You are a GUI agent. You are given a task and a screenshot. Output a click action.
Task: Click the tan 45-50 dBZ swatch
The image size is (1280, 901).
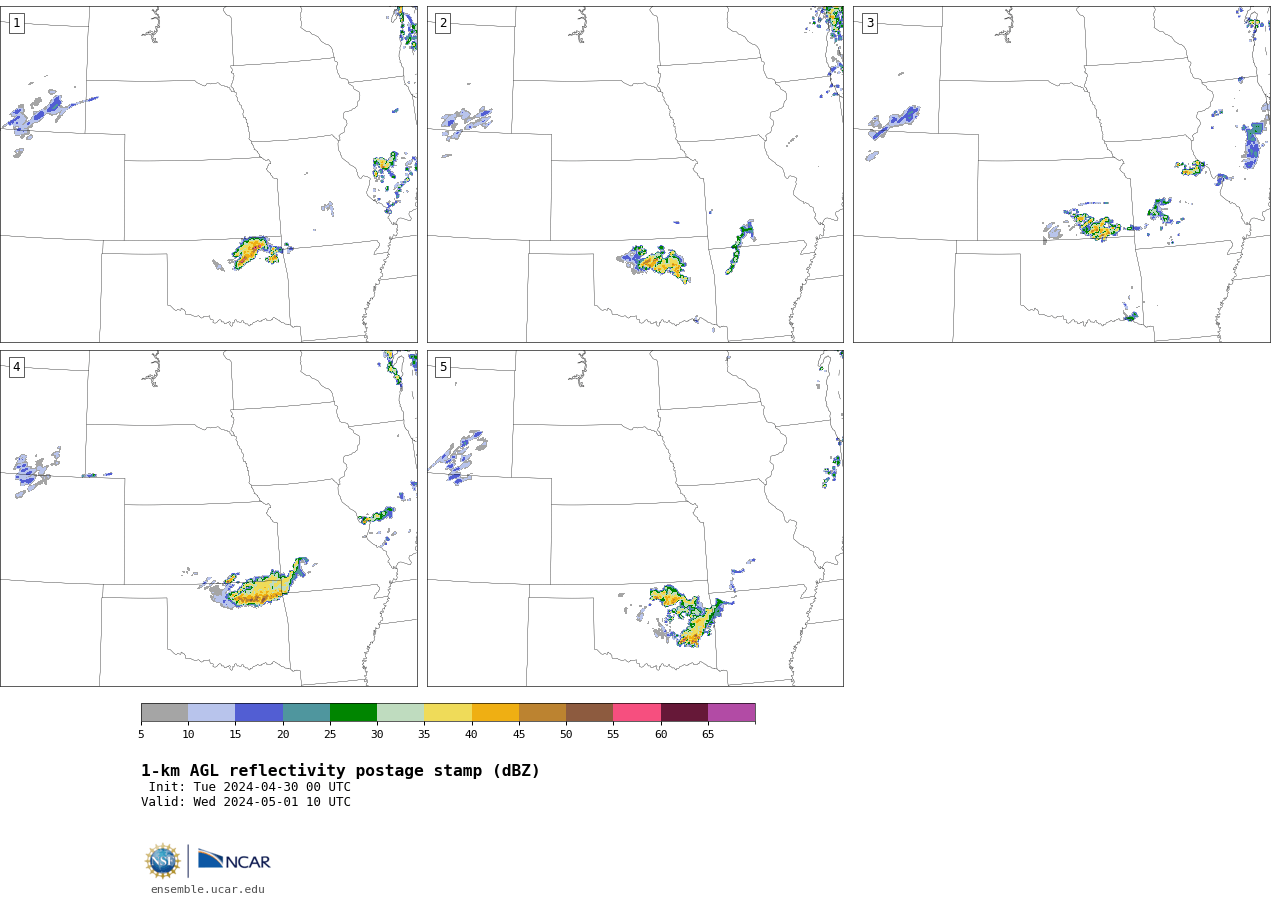[x=542, y=713]
